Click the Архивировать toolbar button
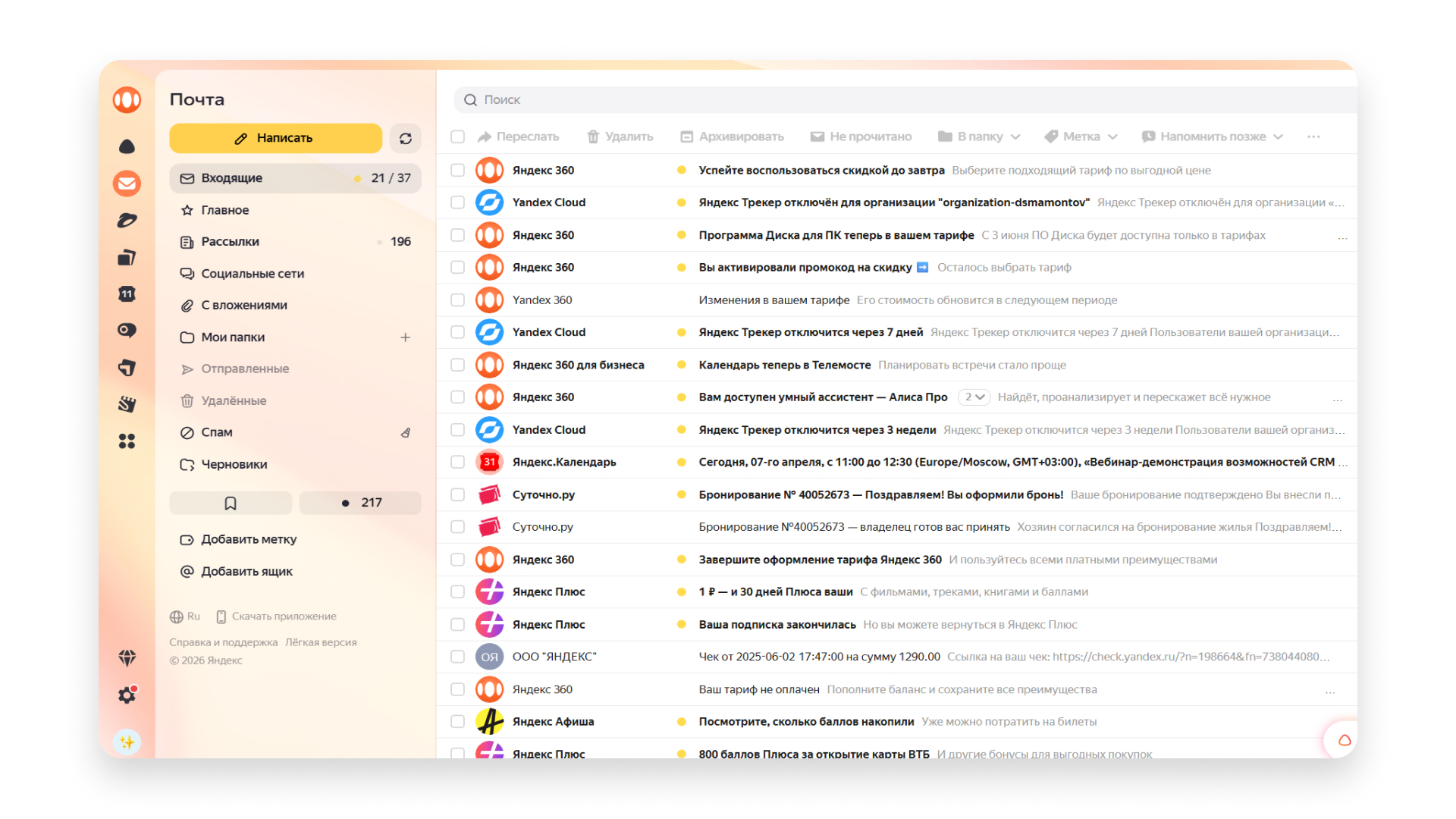The image size is (1456, 819). [732, 136]
